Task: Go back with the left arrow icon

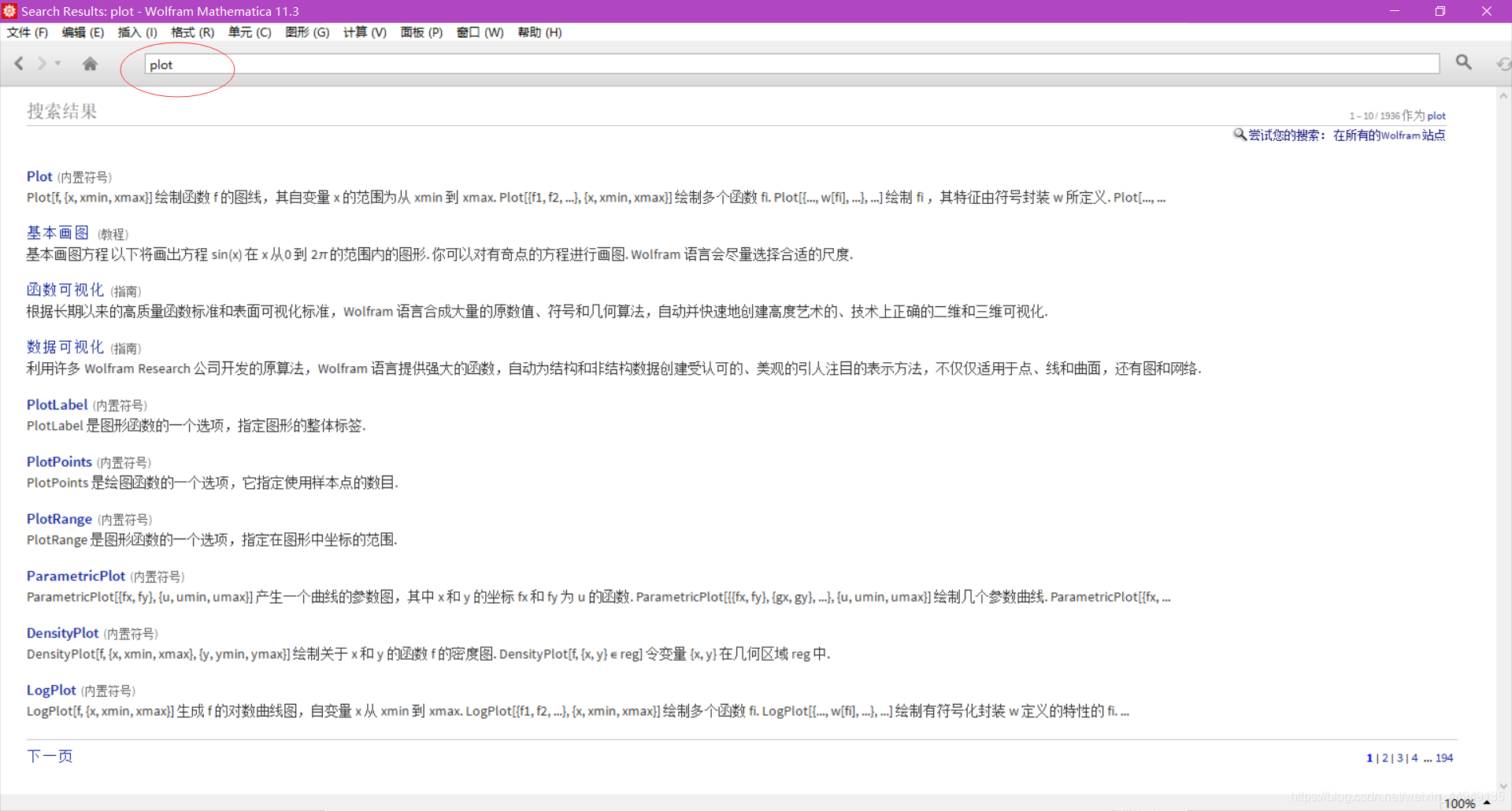Action: [x=19, y=63]
